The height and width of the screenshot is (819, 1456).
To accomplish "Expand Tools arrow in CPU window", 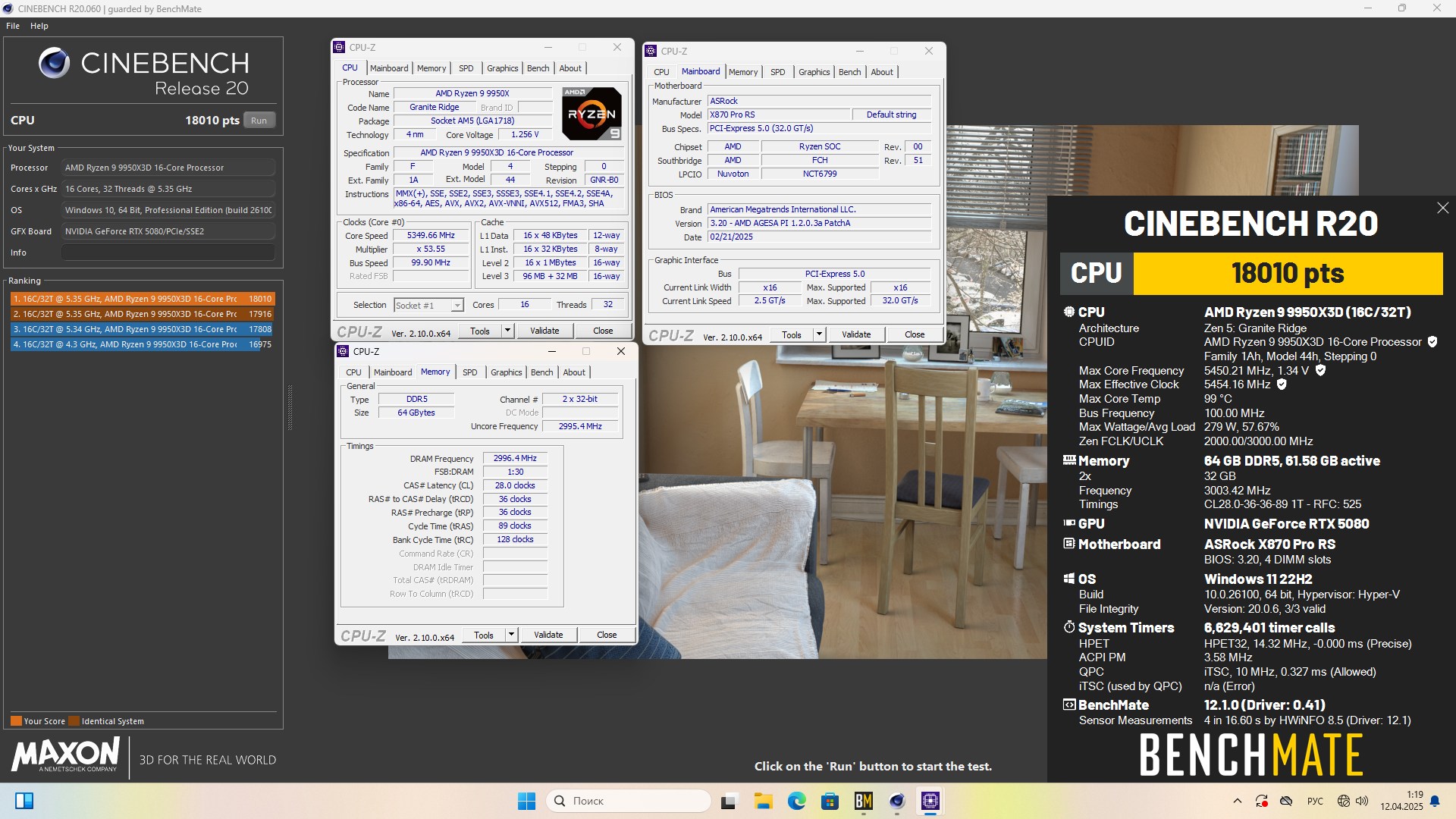I will point(507,331).
